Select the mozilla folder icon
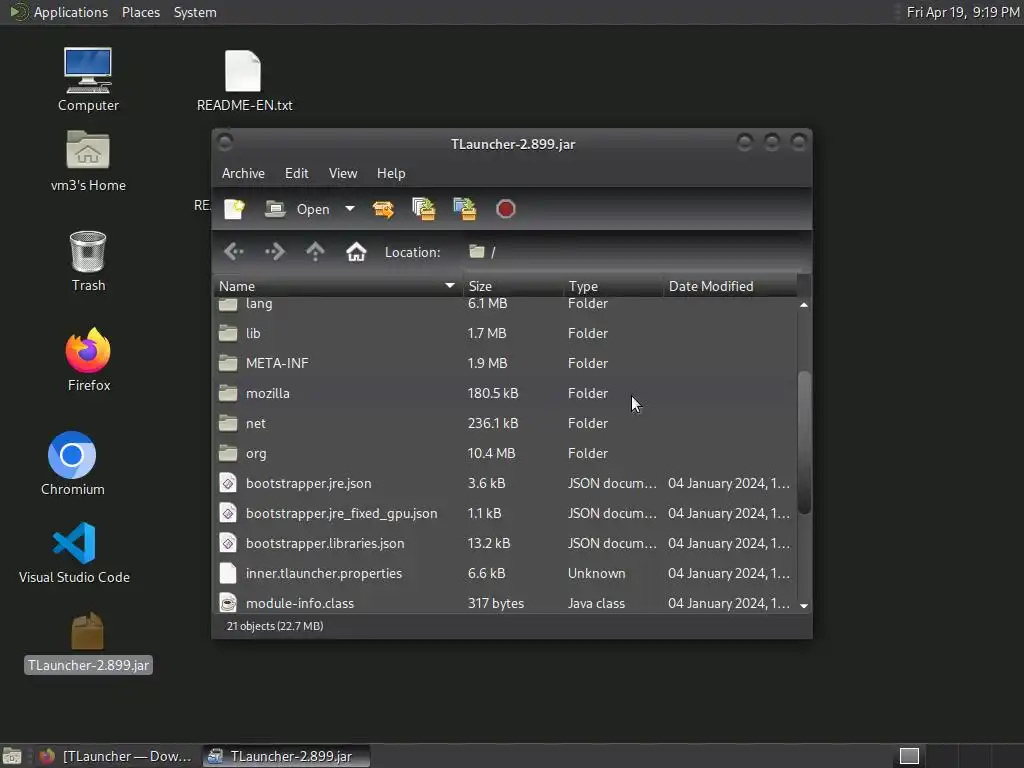The image size is (1024, 768). point(228,393)
